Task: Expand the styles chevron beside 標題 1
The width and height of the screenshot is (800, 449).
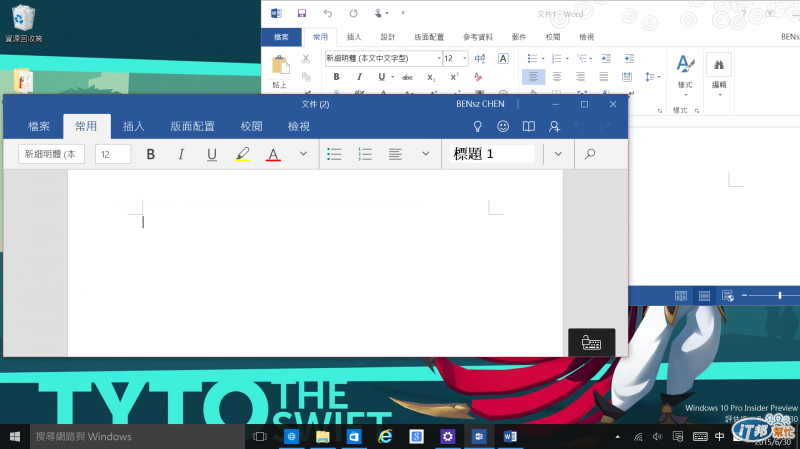Action: click(558, 154)
